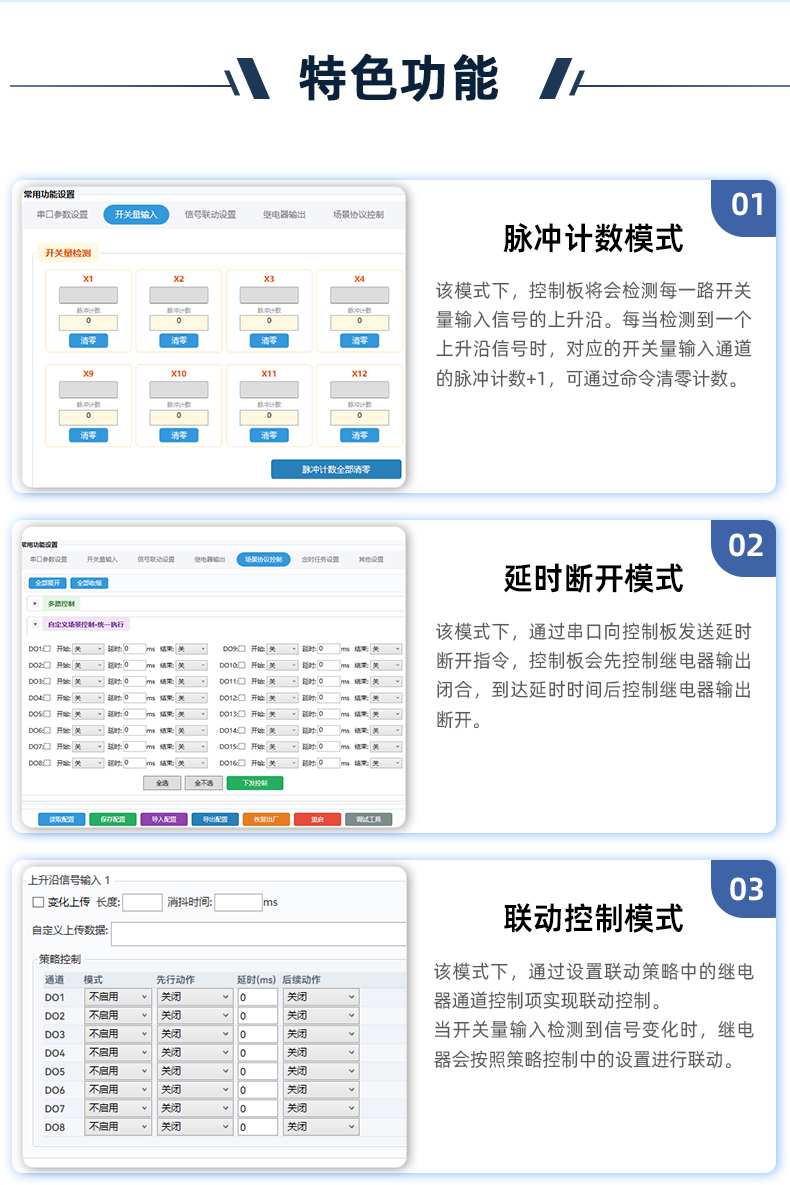This screenshot has height=1185, width=790.
Task: Open 继电器输出 tab in pulse-count panel
Action: tap(284, 215)
